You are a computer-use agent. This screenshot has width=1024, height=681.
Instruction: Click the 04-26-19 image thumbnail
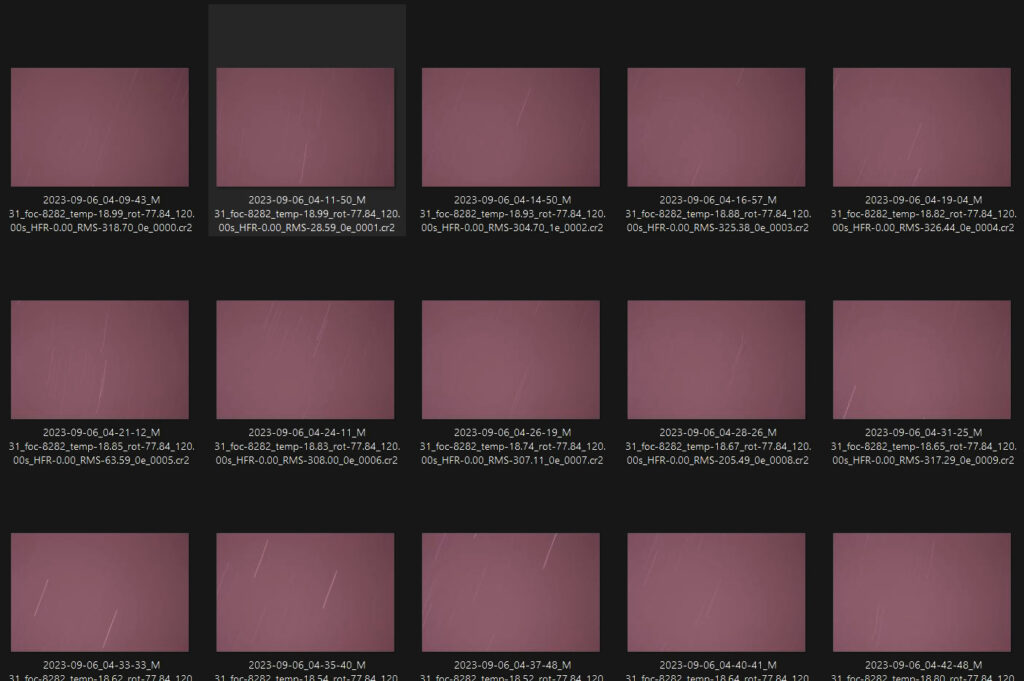[511, 359]
